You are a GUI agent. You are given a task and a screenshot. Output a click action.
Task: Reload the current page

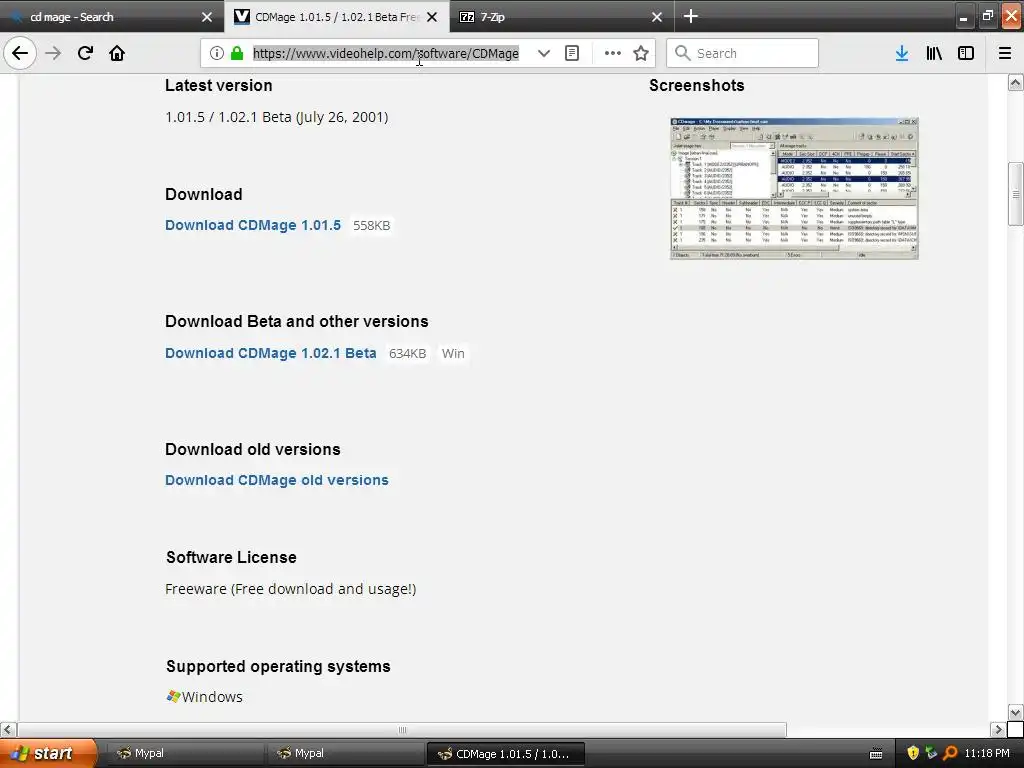point(85,53)
